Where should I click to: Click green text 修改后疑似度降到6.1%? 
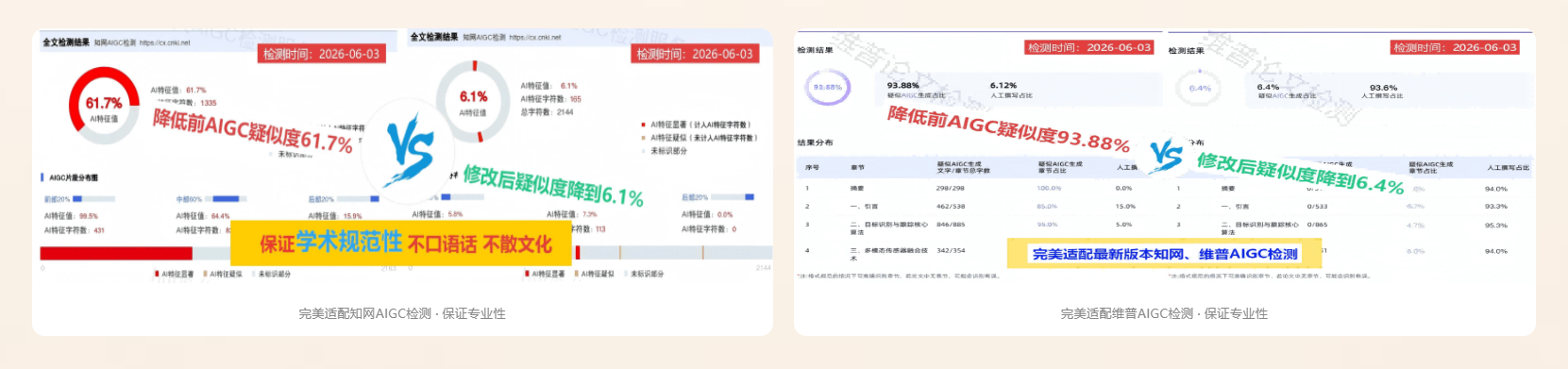click(553, 186)
